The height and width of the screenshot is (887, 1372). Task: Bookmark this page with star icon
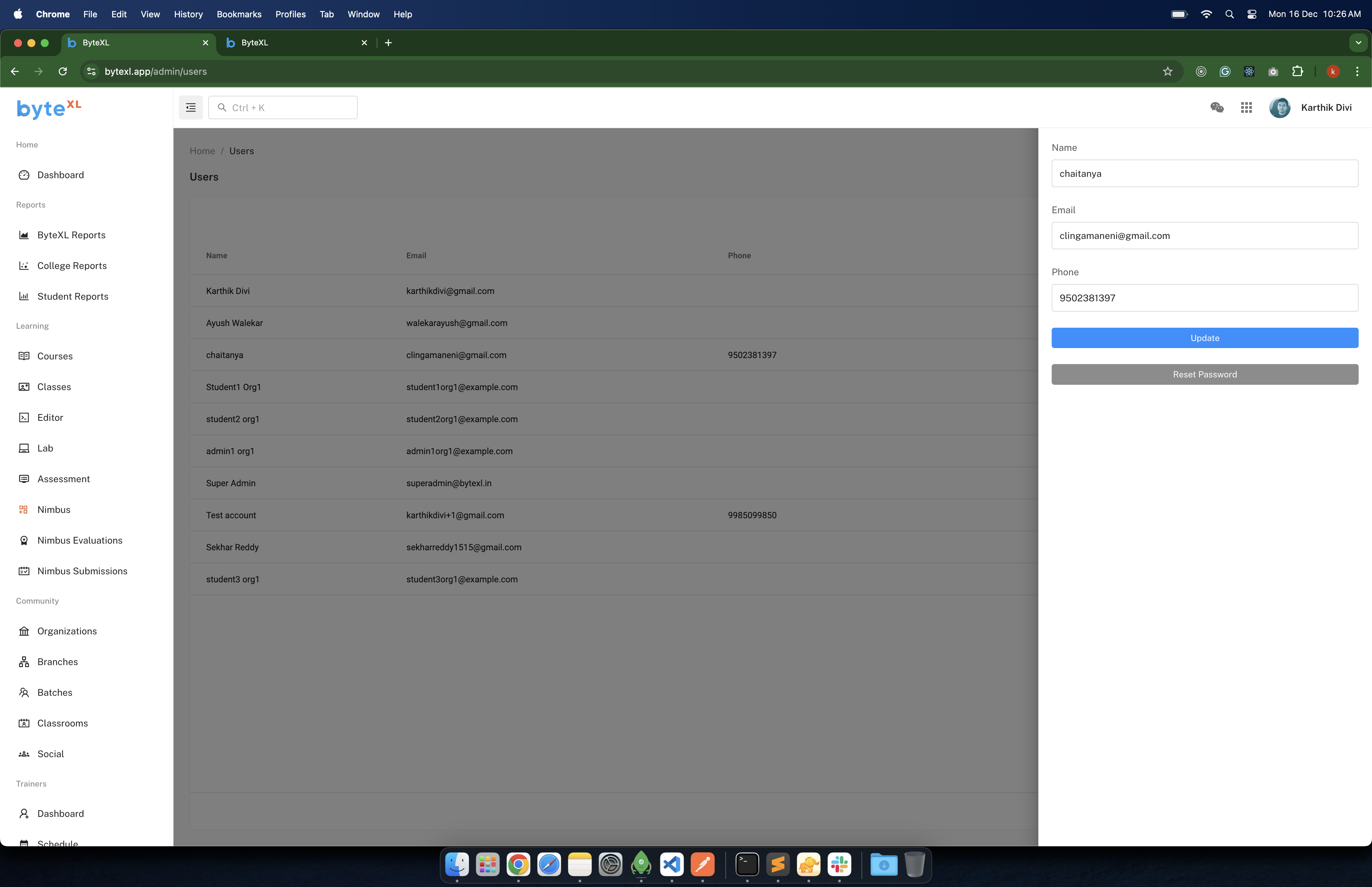[1167, 71]
